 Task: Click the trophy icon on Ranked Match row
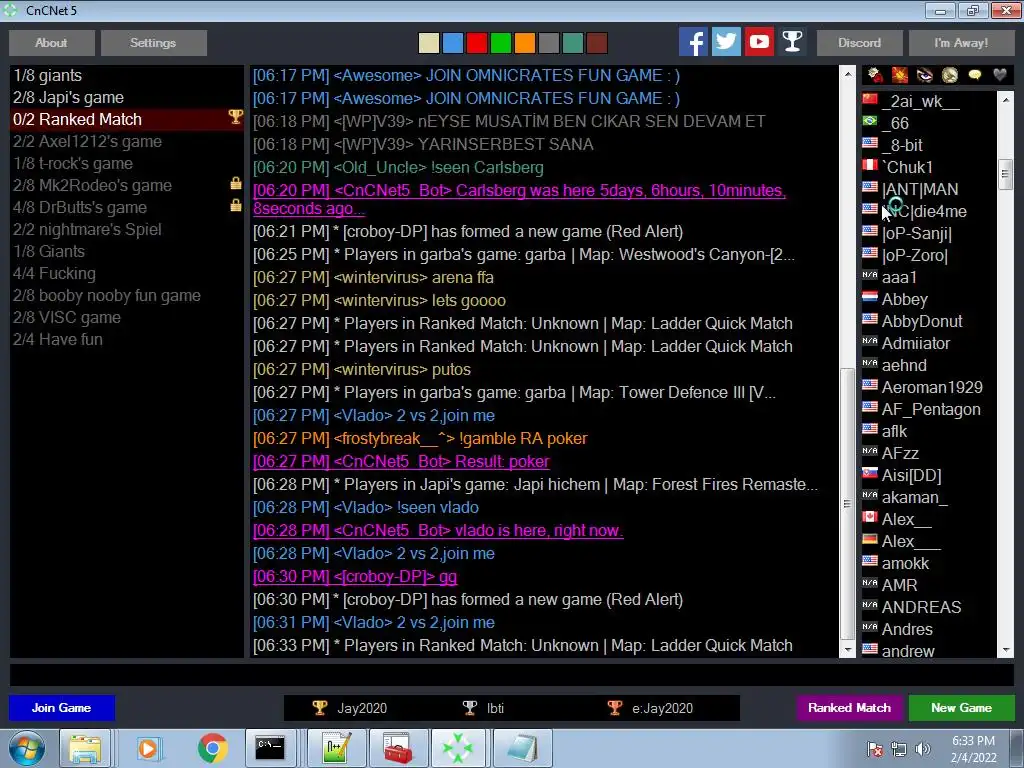pyautogui.click(x=235, y=118)
